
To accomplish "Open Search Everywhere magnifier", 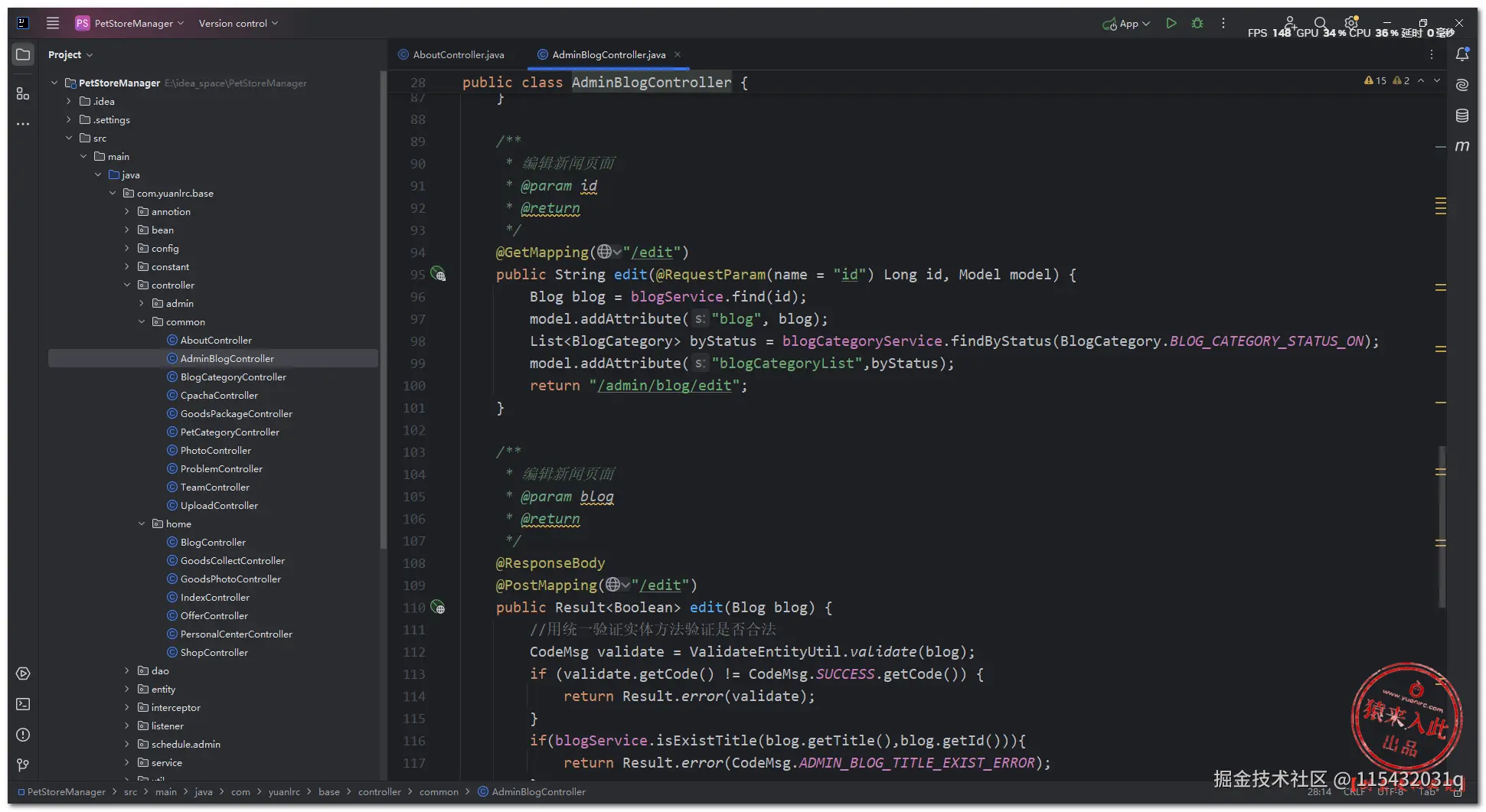I will point(1321,23).
